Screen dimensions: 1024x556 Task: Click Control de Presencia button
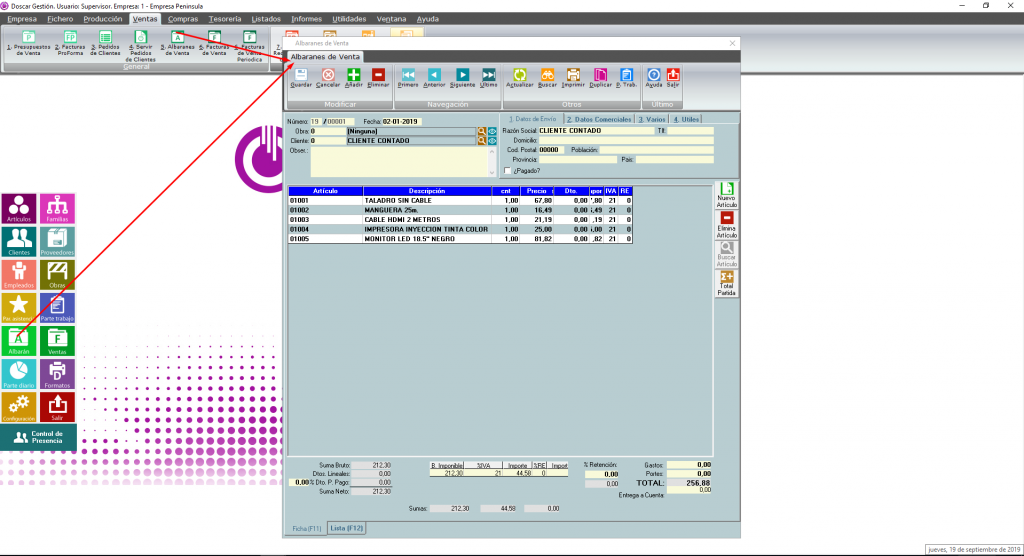click(39, 437)
